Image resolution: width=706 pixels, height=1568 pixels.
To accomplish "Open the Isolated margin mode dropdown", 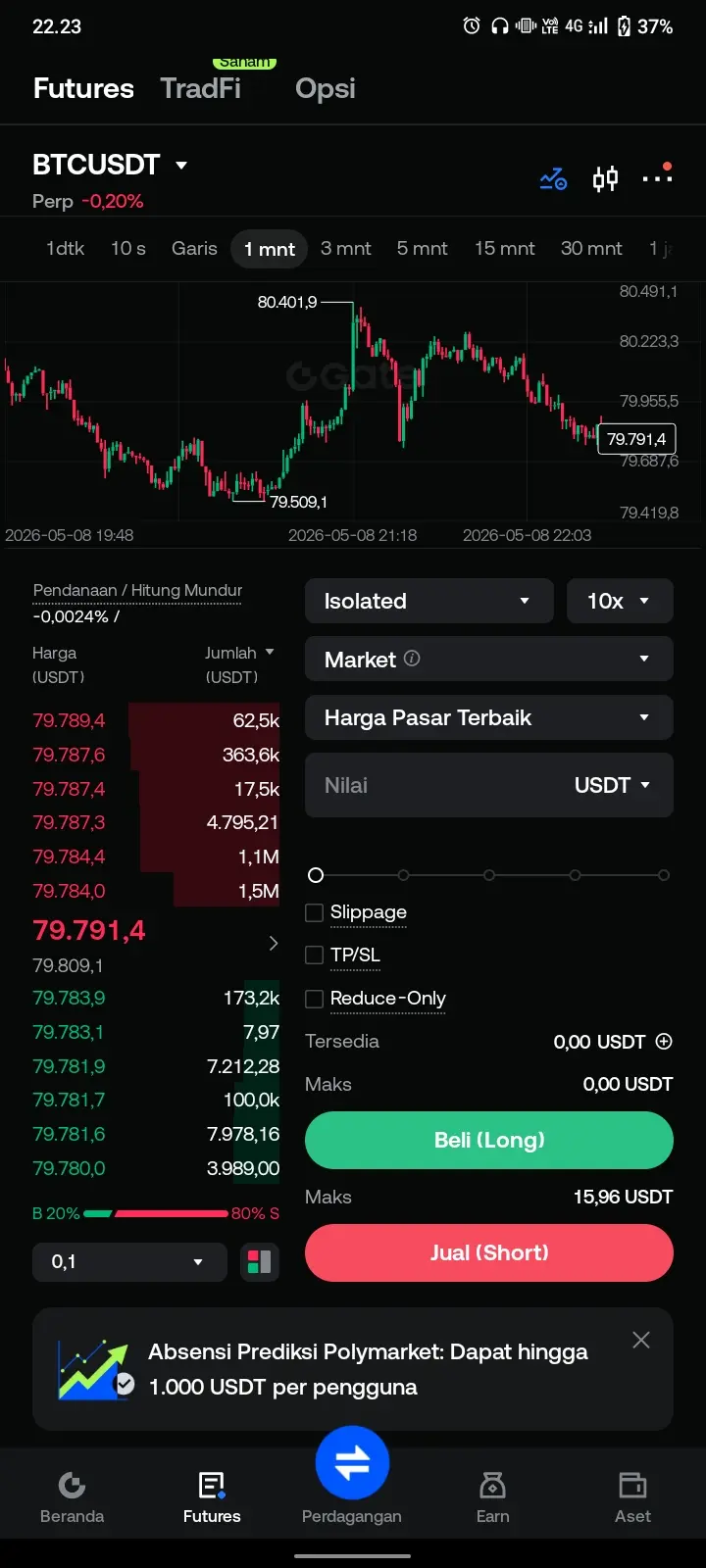I will pyautogui.click(x=429, y=601).
